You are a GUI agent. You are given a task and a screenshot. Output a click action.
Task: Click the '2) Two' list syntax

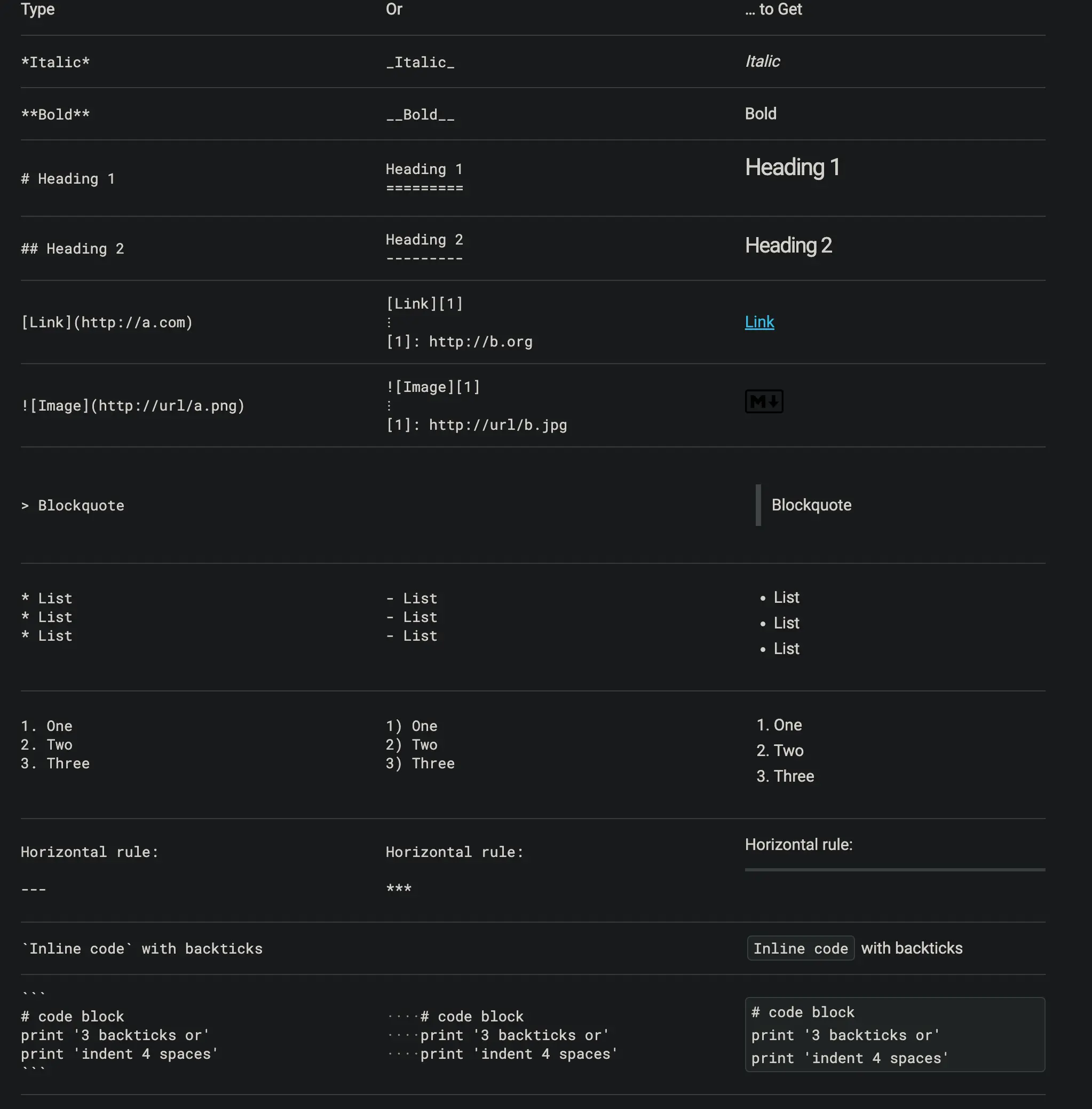[x=411, y=745]
